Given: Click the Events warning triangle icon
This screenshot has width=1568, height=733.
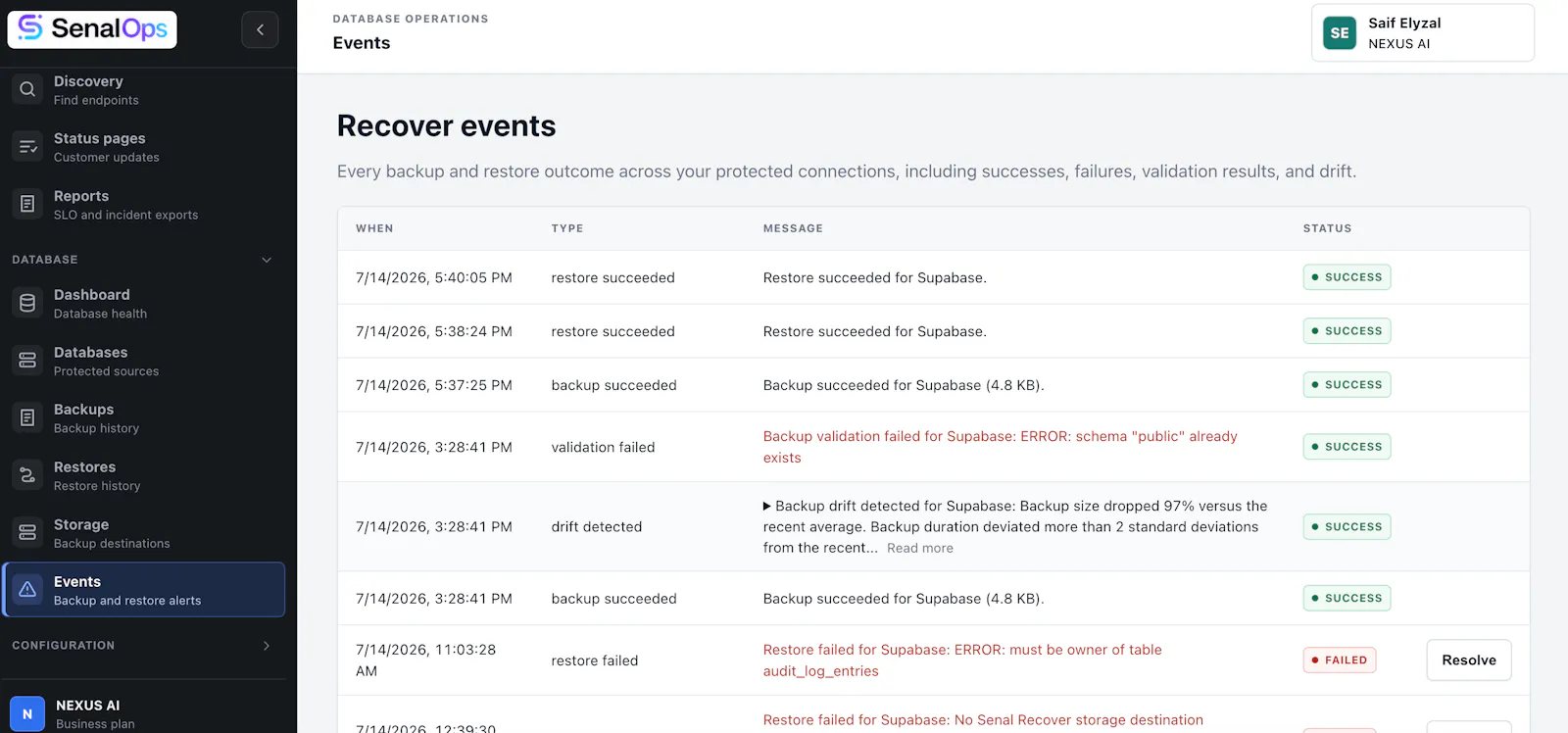Looking at the screenshot, I should click(27, 590).
